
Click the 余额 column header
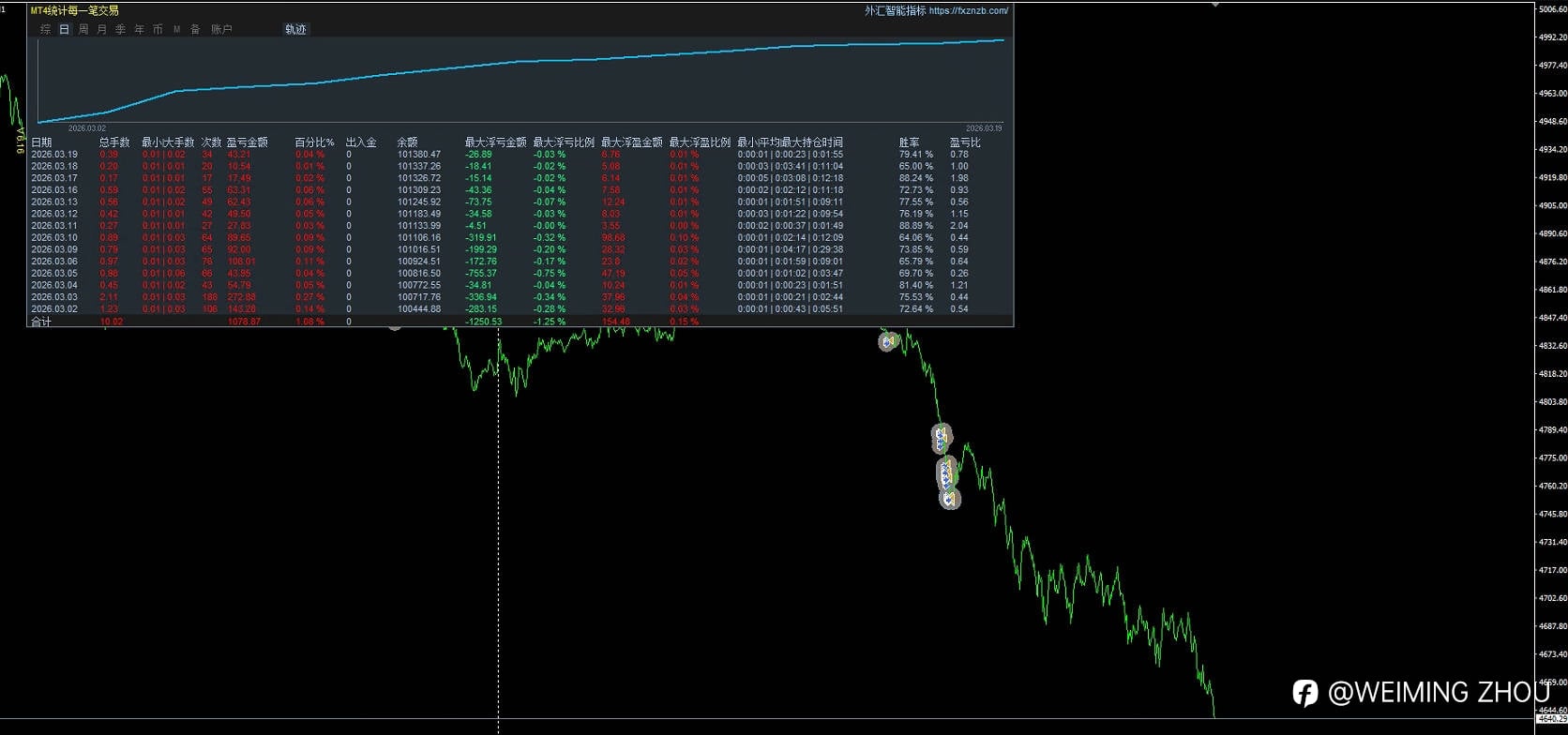[407, 142]
